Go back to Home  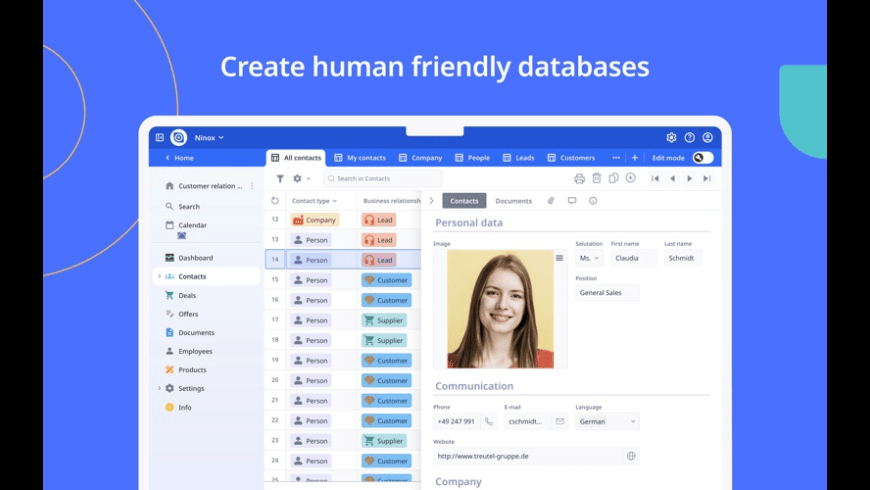(180, 158)
